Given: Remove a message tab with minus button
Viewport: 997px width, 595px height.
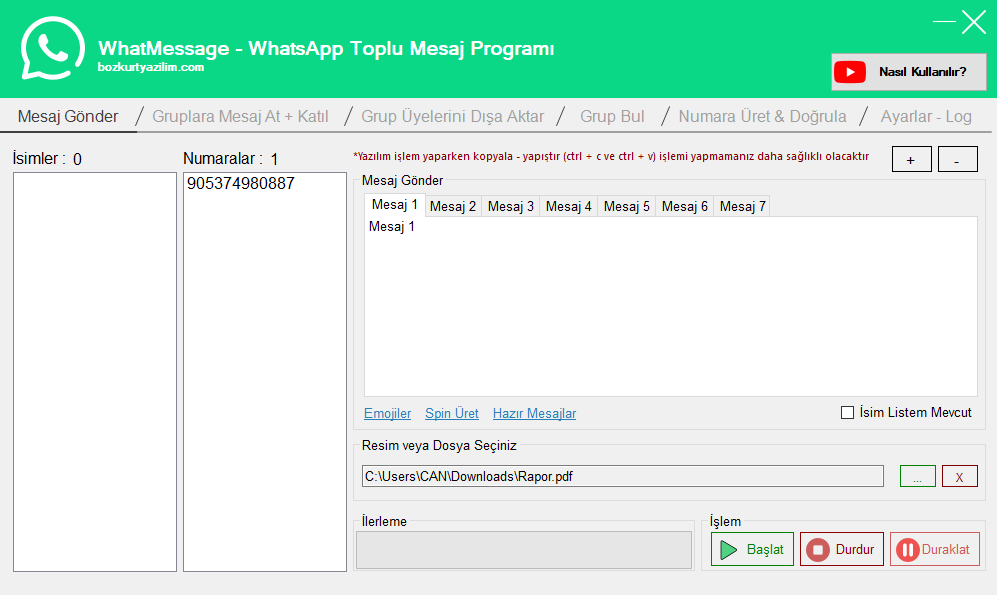Looking at the screenshot, I should pyautogui.click(x=958, y=159).
